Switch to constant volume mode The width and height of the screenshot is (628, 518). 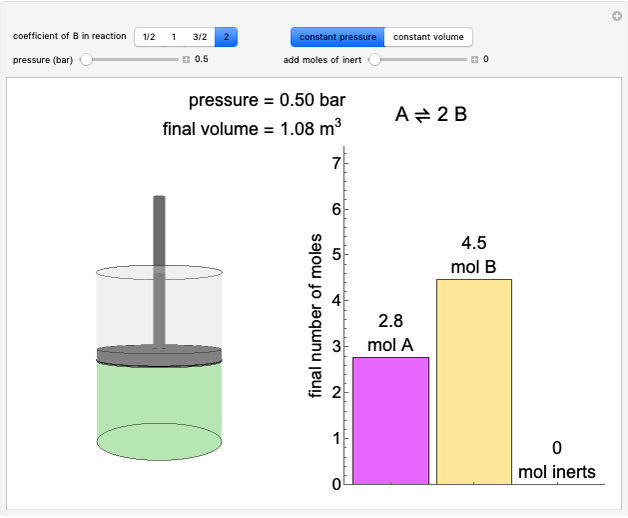tap(428, 37)
